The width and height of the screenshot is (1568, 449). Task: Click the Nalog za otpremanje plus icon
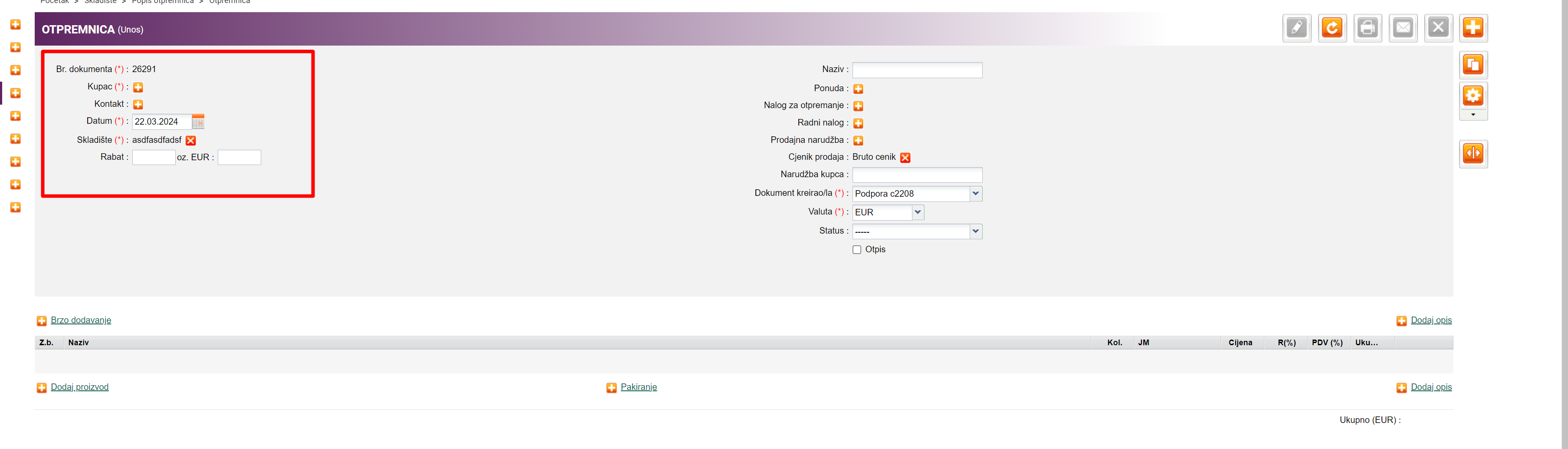coord(858,106)
